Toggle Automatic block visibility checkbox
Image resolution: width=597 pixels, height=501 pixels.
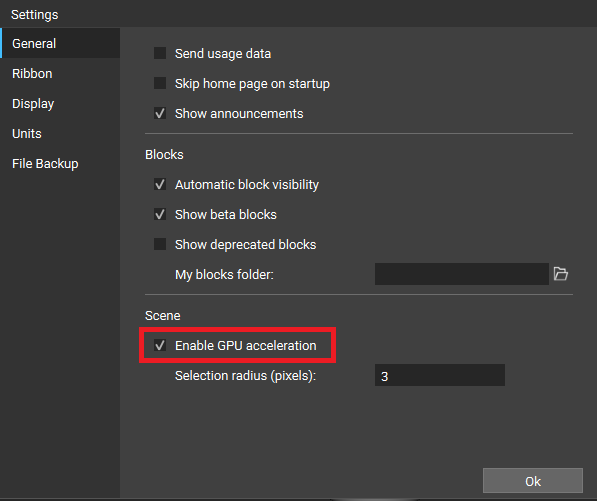160,184
